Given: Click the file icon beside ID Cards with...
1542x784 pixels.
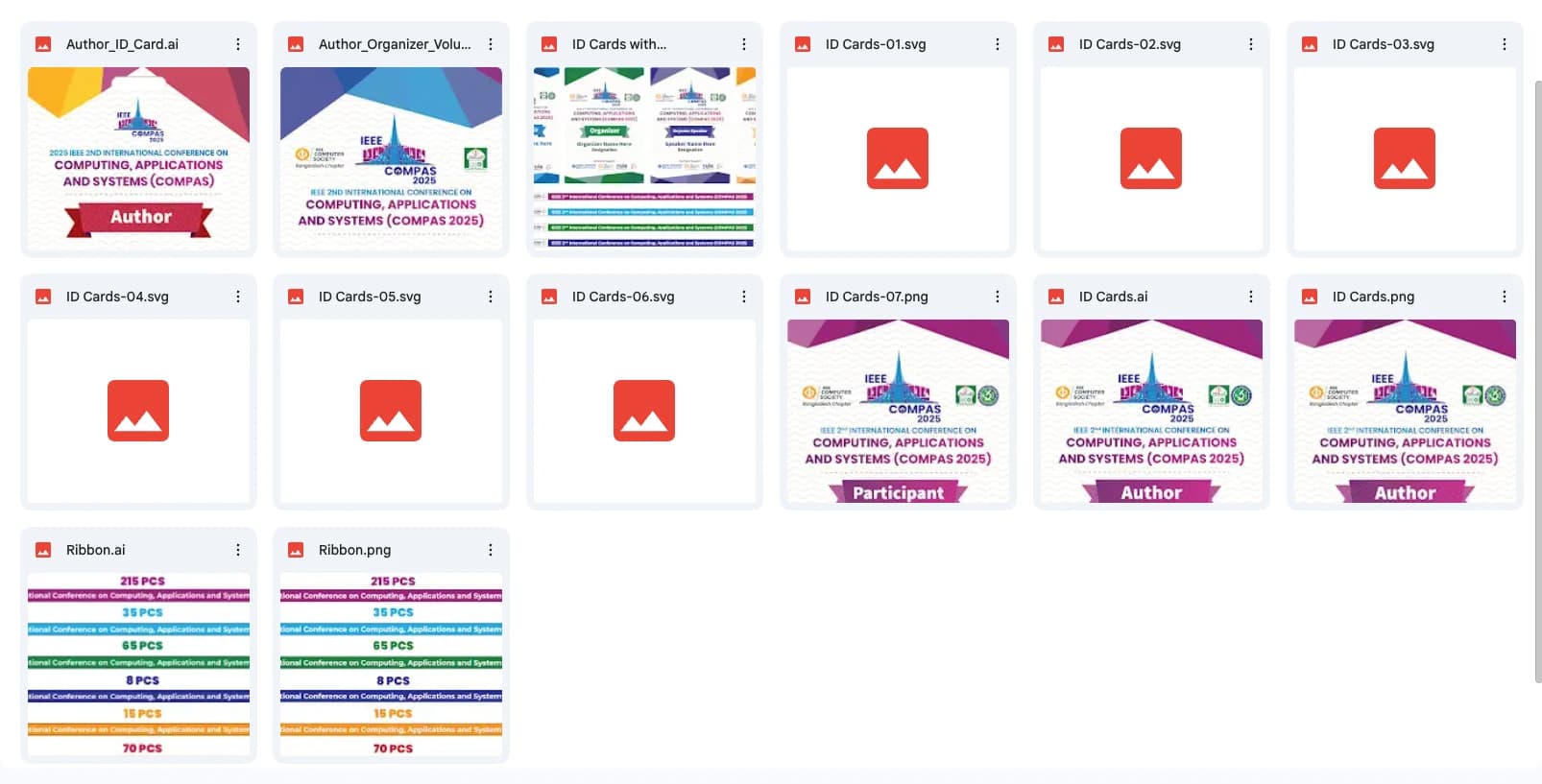Looking at the screenshot, I should (x=549, y=44).
